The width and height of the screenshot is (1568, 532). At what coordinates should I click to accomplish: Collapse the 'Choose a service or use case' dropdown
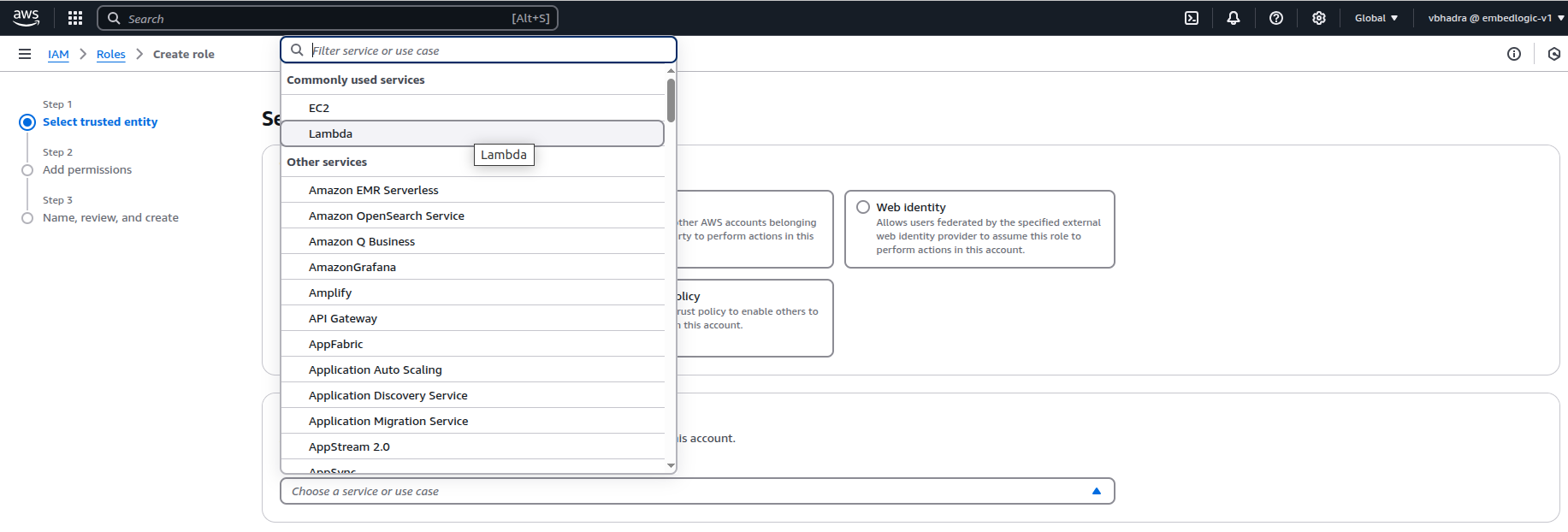pos(1096,491)
